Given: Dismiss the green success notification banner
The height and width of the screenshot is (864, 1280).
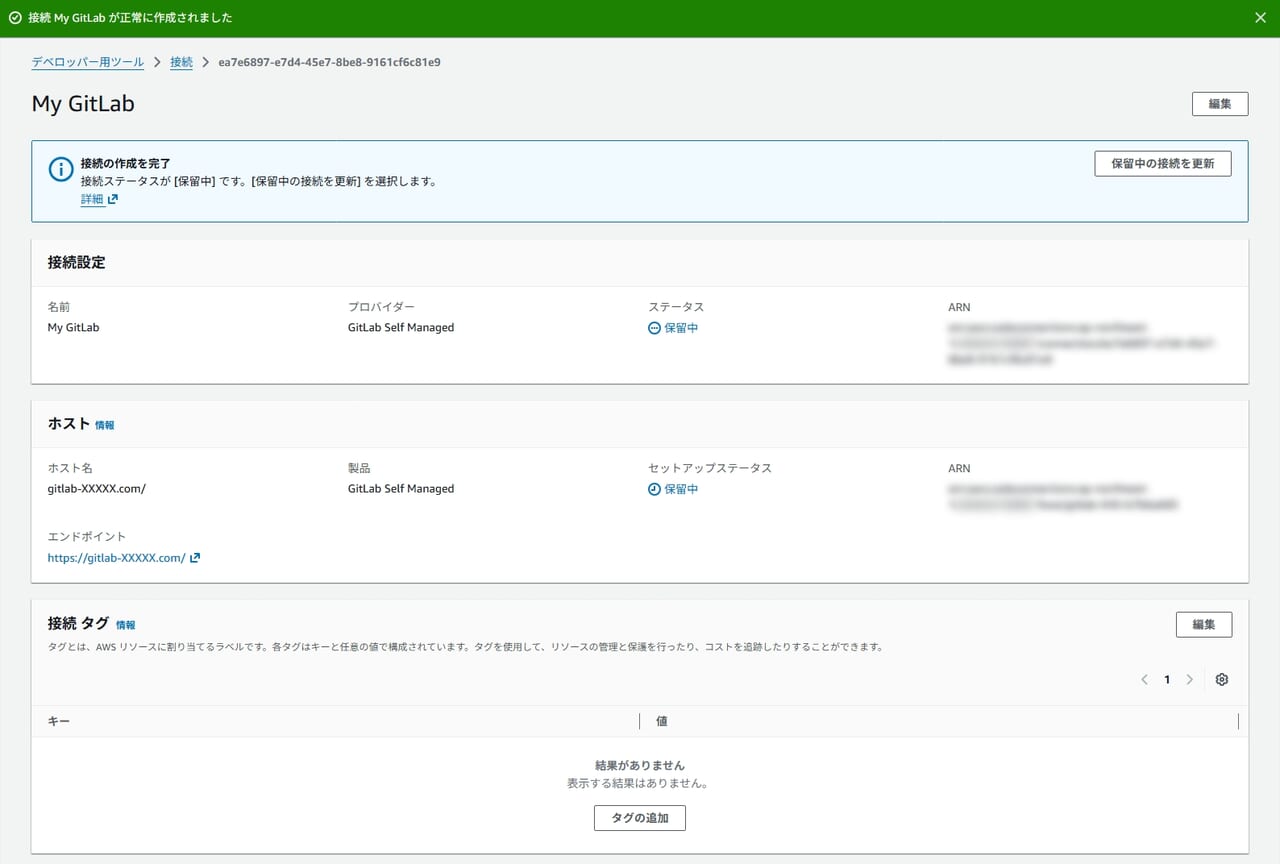Looking at the screenshot, I should coord(1260,18).
